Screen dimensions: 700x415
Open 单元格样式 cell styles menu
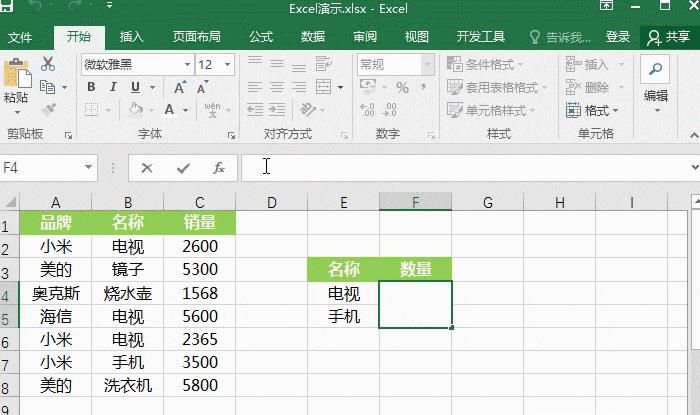[x=491, y=110]
